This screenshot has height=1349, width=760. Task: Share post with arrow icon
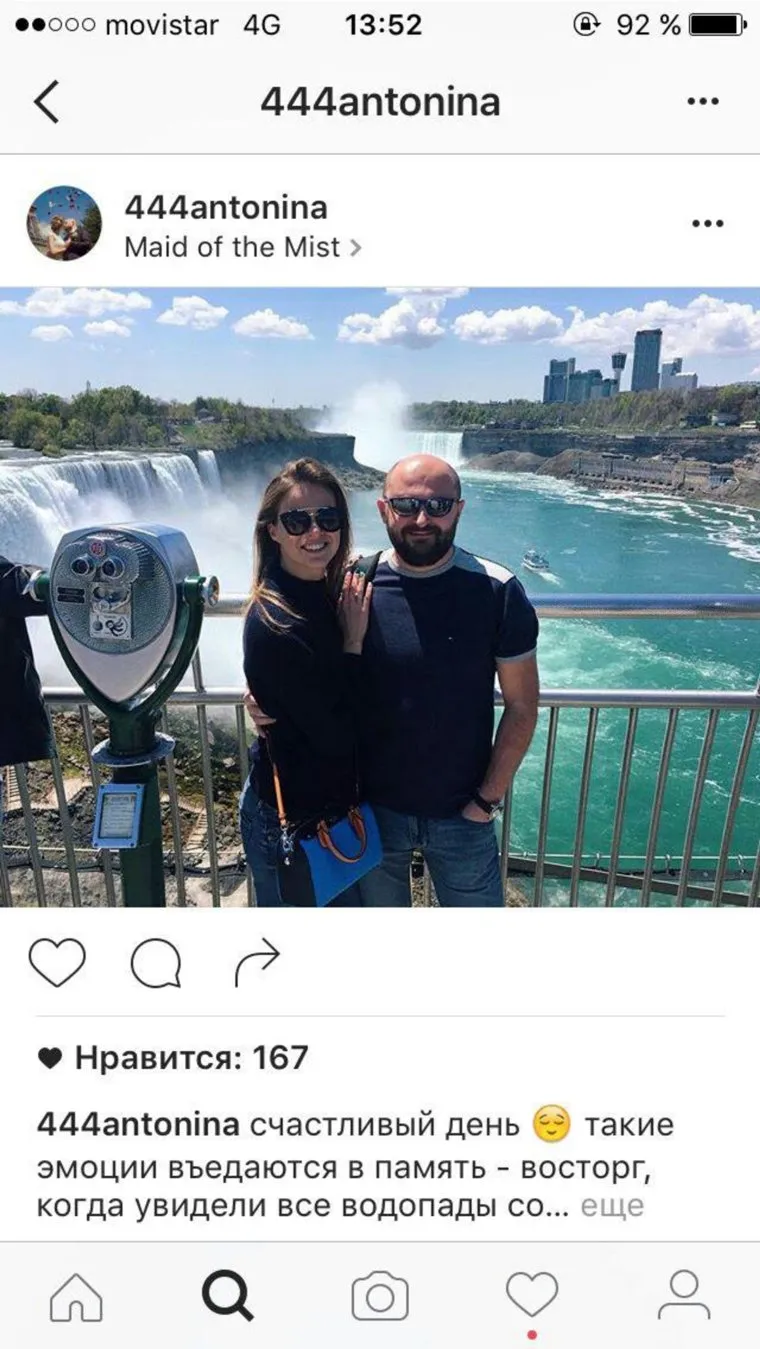click(x=257, y=964)
